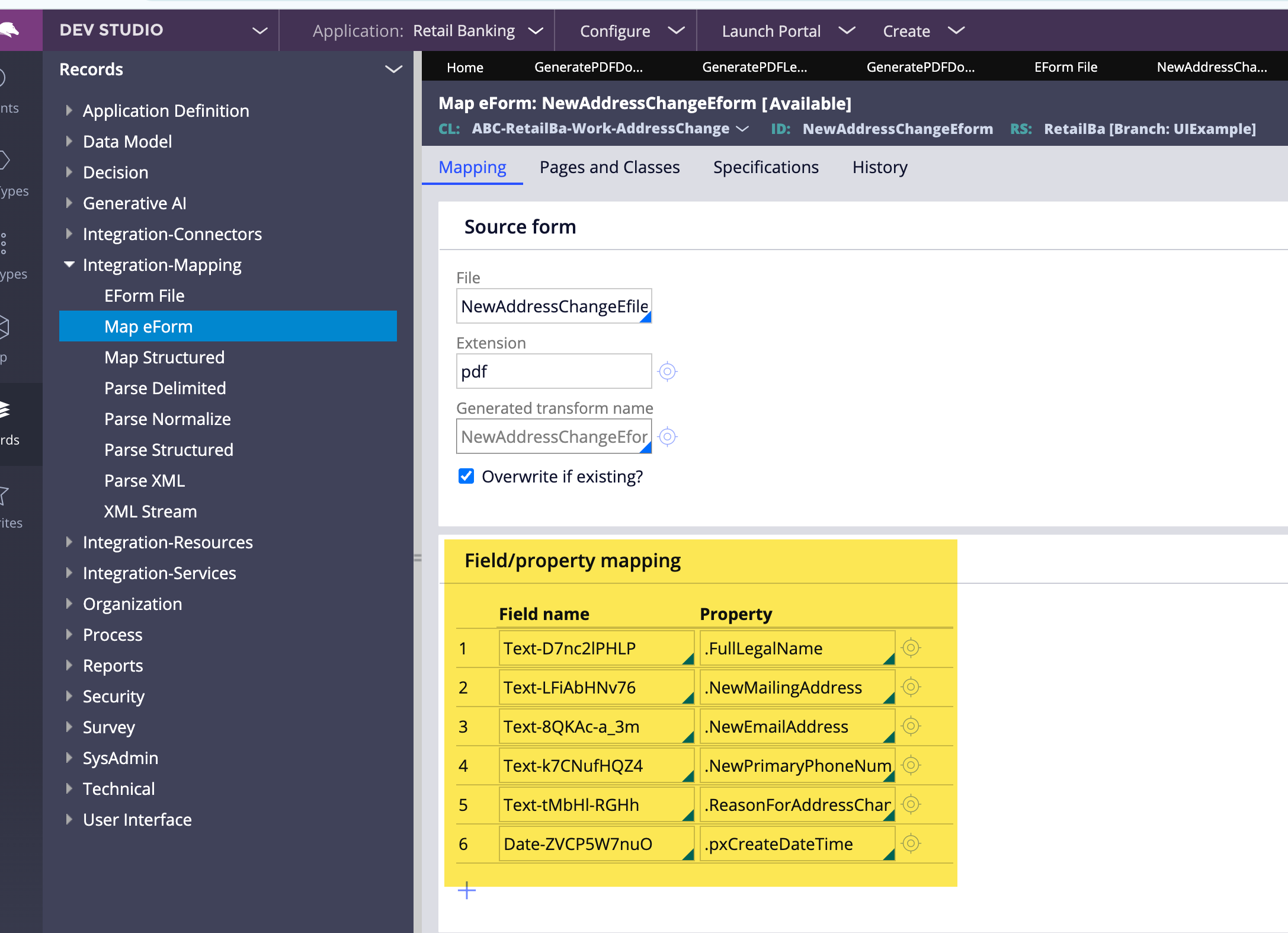Click field name Text-k7CNufHQZ4 input
1288x933 pixels.
pyautogui.click(x=597, y=765)
